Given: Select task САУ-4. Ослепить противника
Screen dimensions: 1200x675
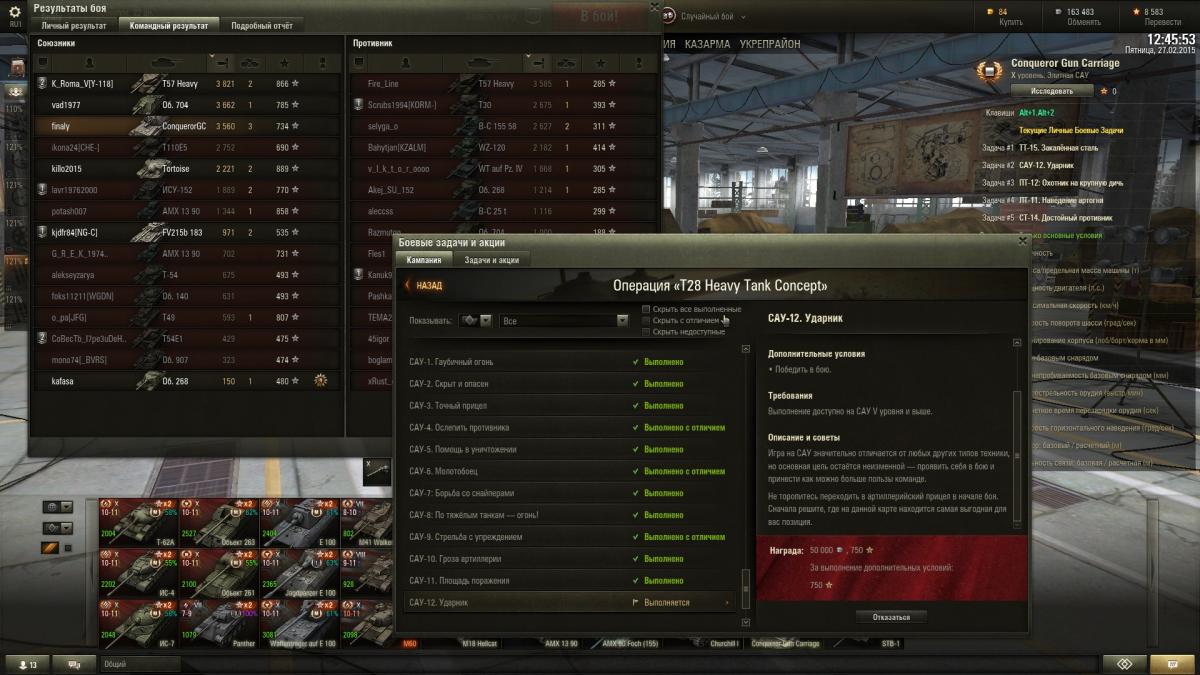Looking at the screenshot, I should pos(571,427).
